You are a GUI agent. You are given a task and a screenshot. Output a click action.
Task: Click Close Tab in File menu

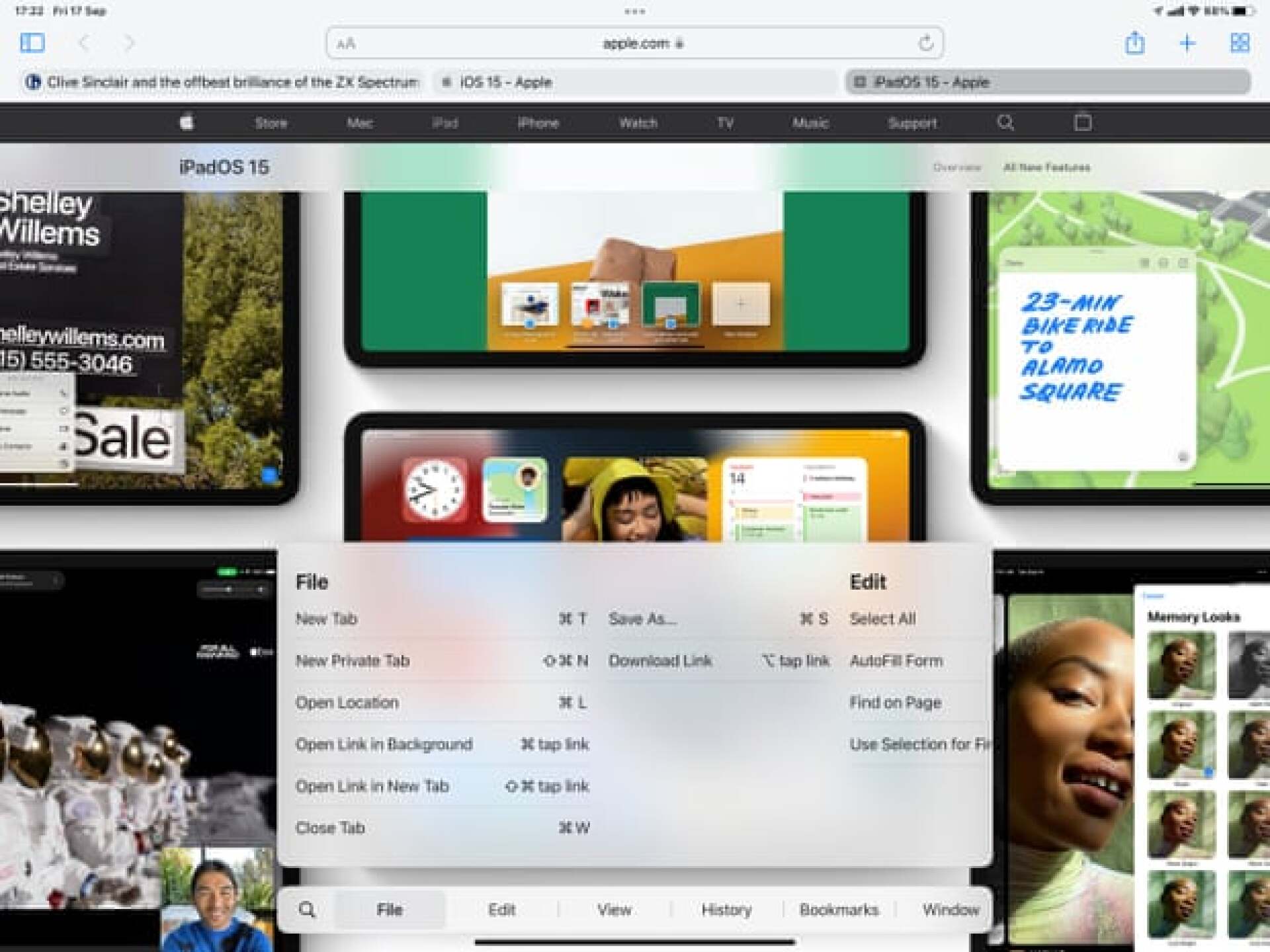tap(330, 828)
